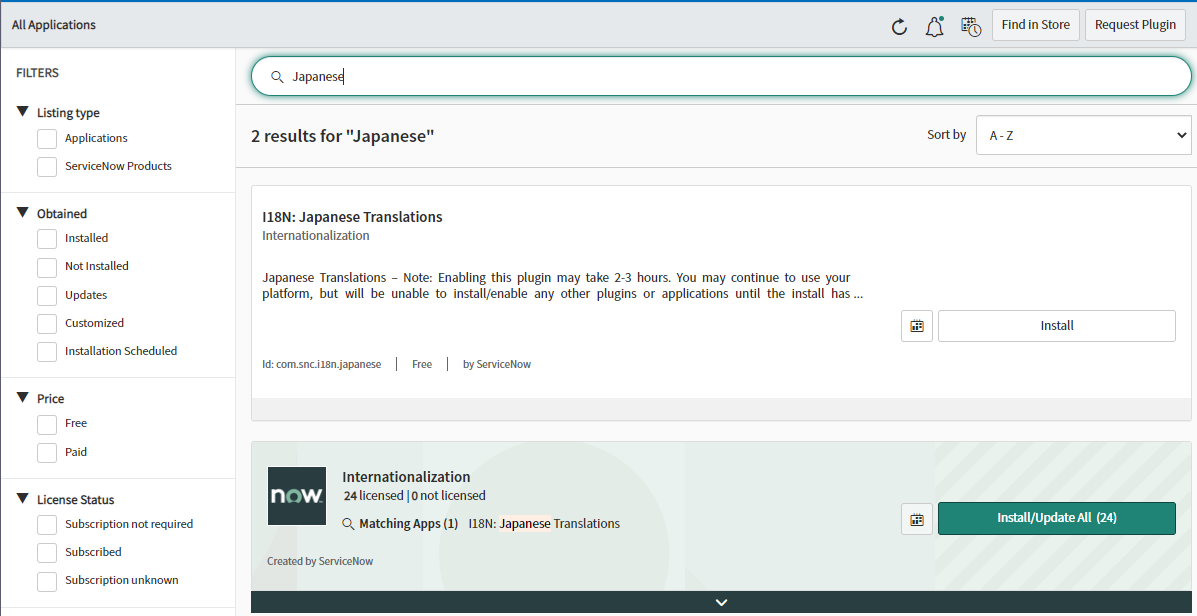Viewport: 1197px width, 616px height.
Task: Check Subscription unknown checkbox
Action: click(47, 581)
